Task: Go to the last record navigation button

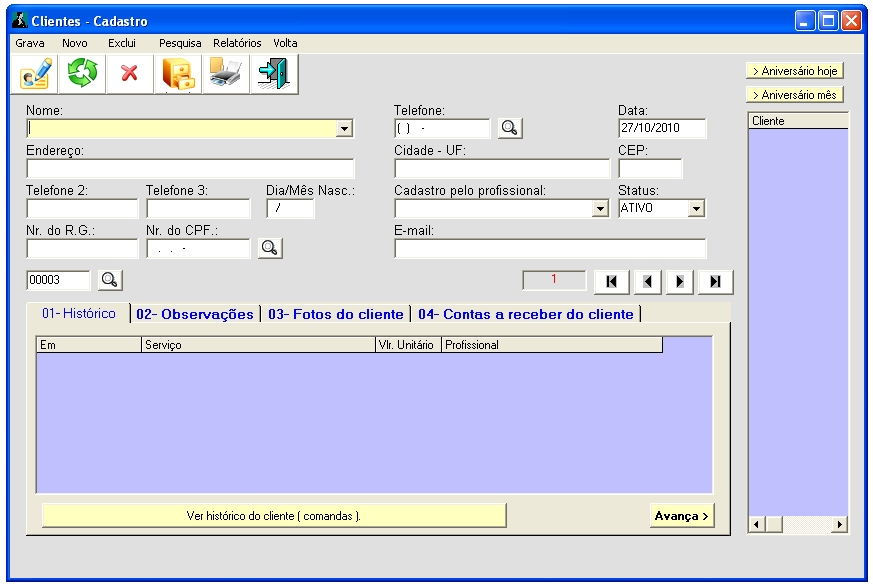Action: [x=715, y=282]
